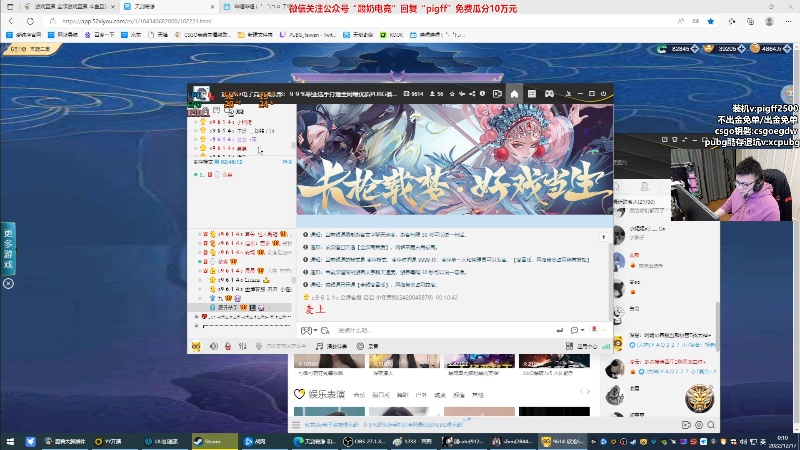This screenshot has height=450, width=800.
Task: Open channel info icon in YY header
Action: tap(482, 94)
